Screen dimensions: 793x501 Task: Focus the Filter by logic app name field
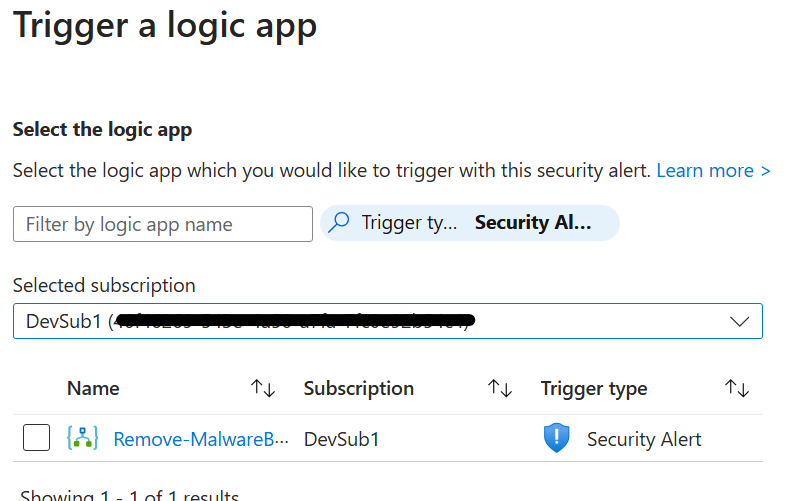[x=163, y=224]
